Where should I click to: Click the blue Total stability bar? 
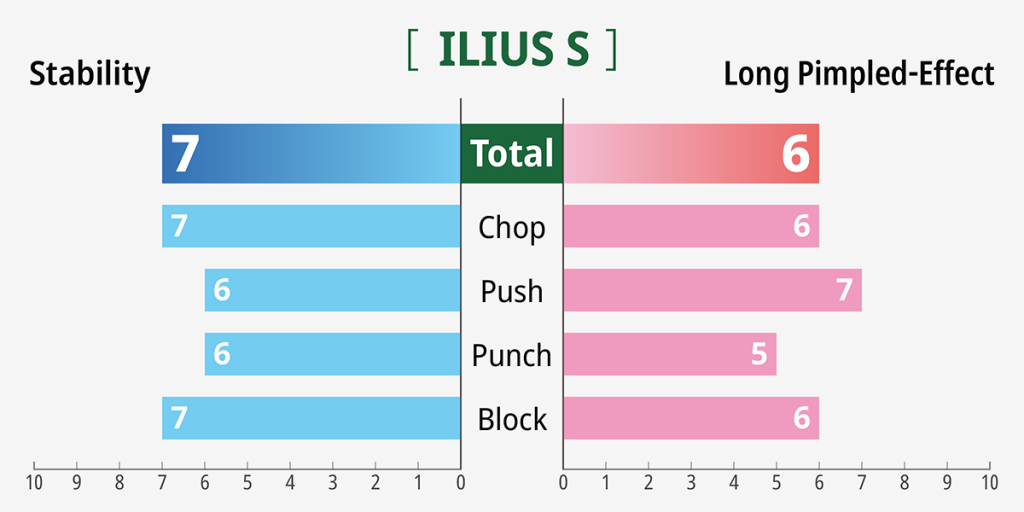click(x=311, y=154)
